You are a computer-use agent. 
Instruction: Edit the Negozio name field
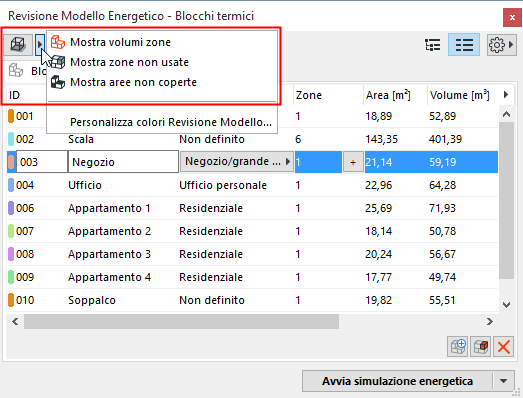(123, 162)
